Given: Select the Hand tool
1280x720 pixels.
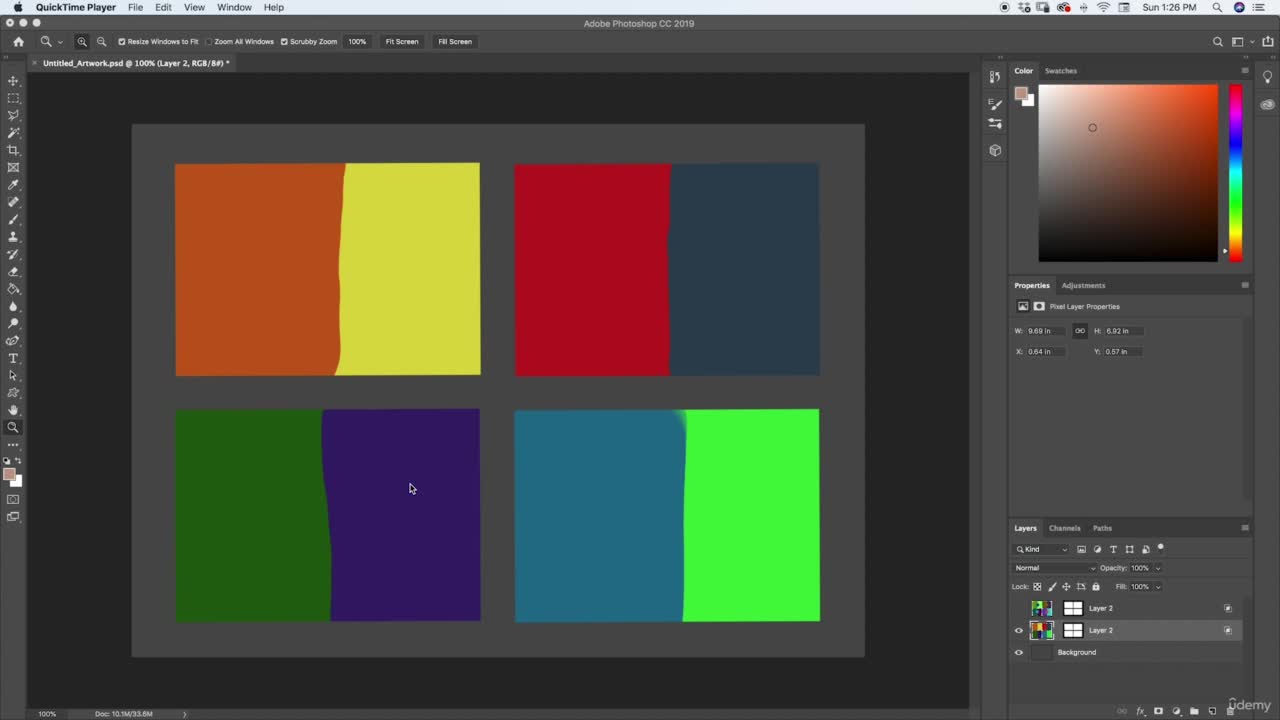Looking at the screenshot, I should pos(13,410).
